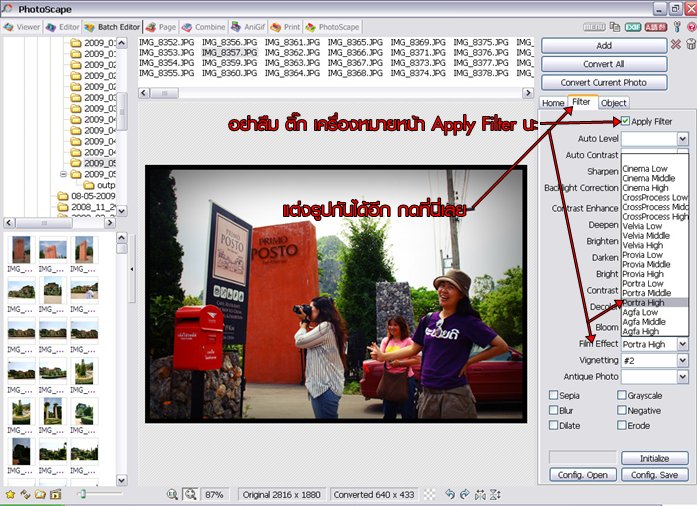Select the Batch Editor tab
Image resolution: width=697 pixels, height=506 pixels.
pos(112,27)
